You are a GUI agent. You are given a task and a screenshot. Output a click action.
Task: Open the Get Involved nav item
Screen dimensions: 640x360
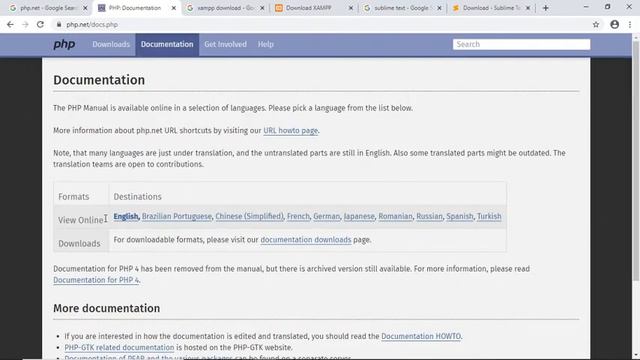(x=225, y=44)
